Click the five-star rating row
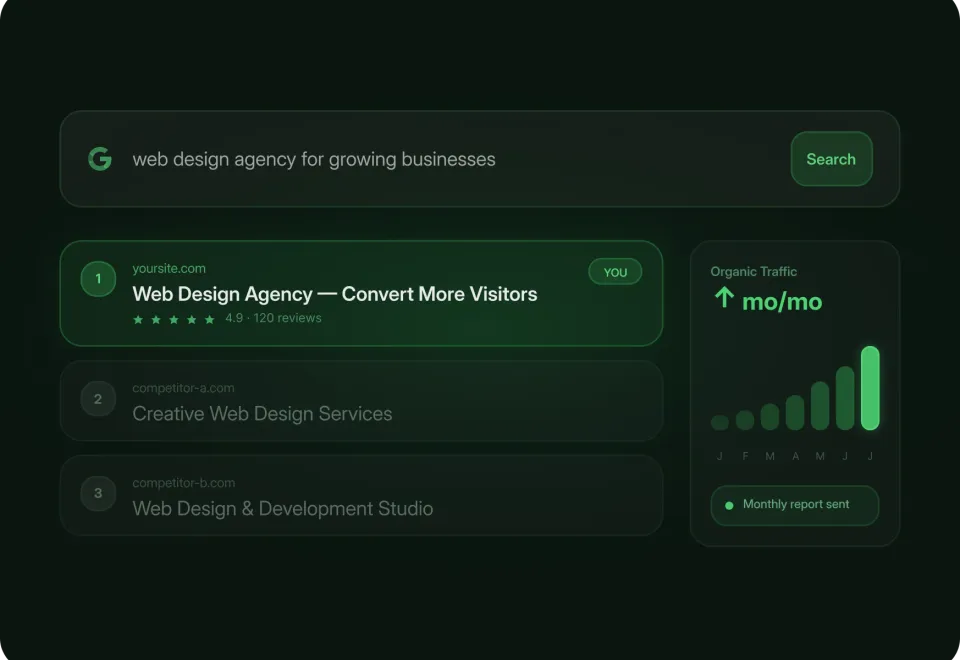 (x=174, y=320)
